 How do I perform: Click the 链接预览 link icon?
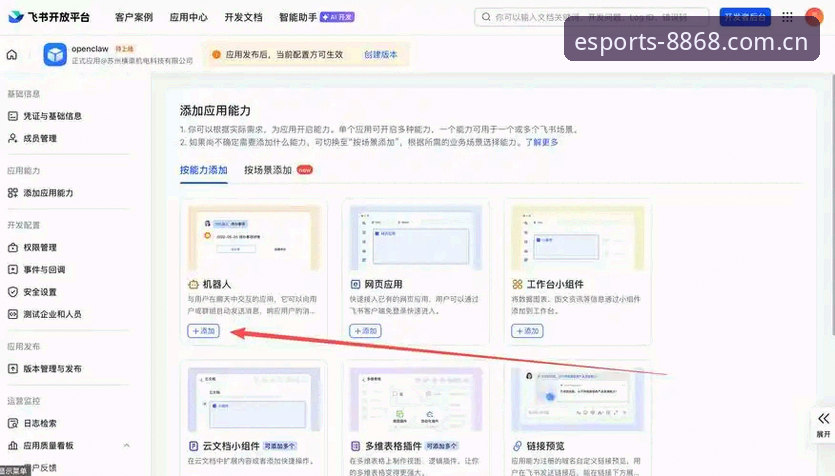(x=517, y=446)
